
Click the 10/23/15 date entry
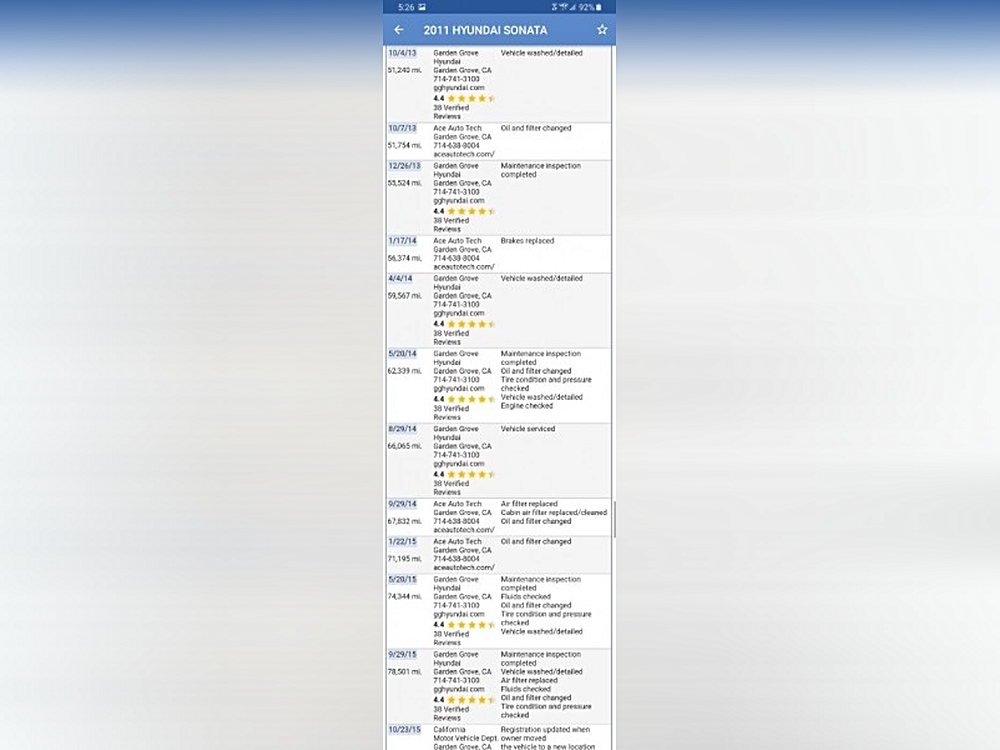point(404,730)
